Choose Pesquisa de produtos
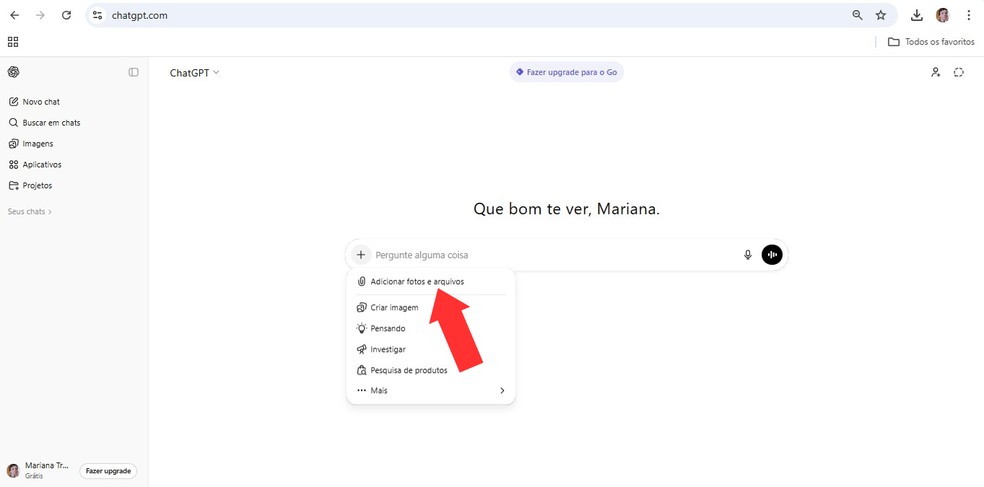 [430, 370]
